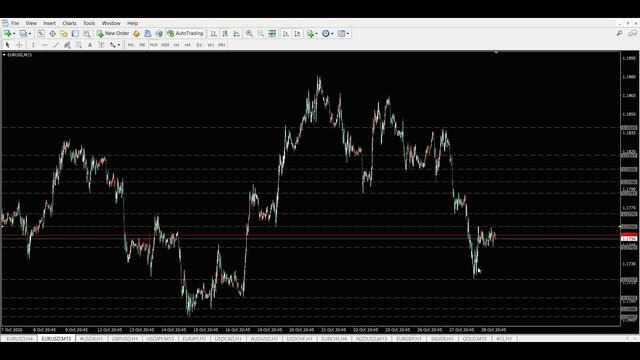
Task: Switch to H4 timeframe
Action: [188, 45]
